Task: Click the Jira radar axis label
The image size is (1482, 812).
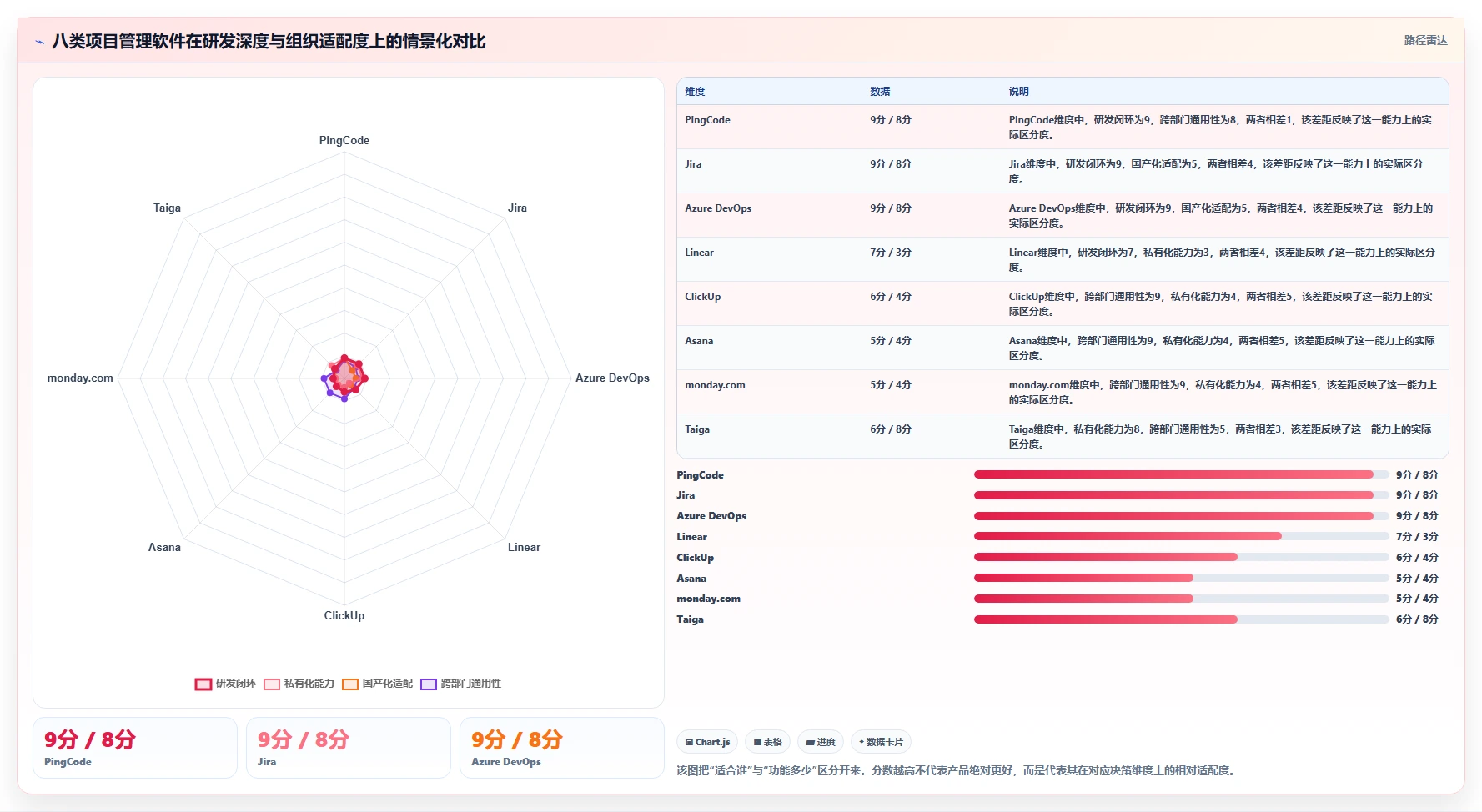Action: coord(517,208)
